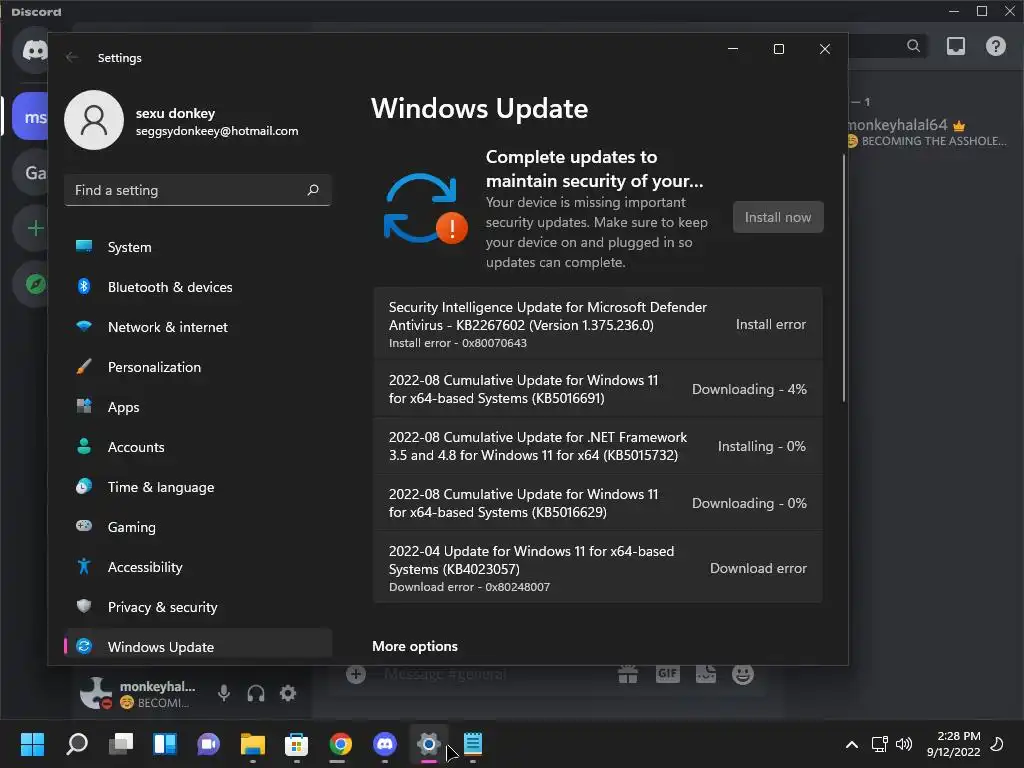
Task: Switch to Discord via taskbar icon
Action: pos(385,744)
